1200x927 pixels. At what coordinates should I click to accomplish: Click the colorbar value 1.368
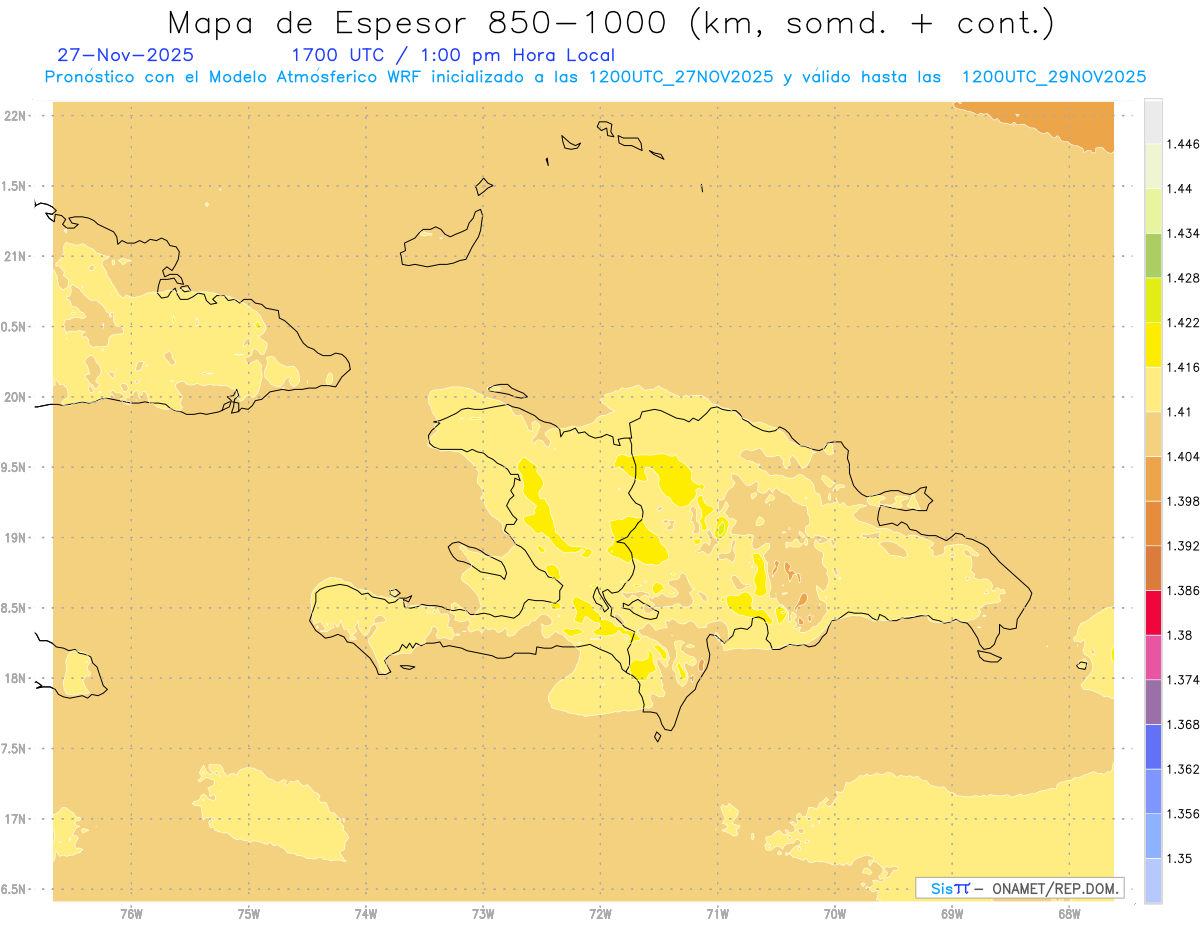click(x=1183, y=724)
